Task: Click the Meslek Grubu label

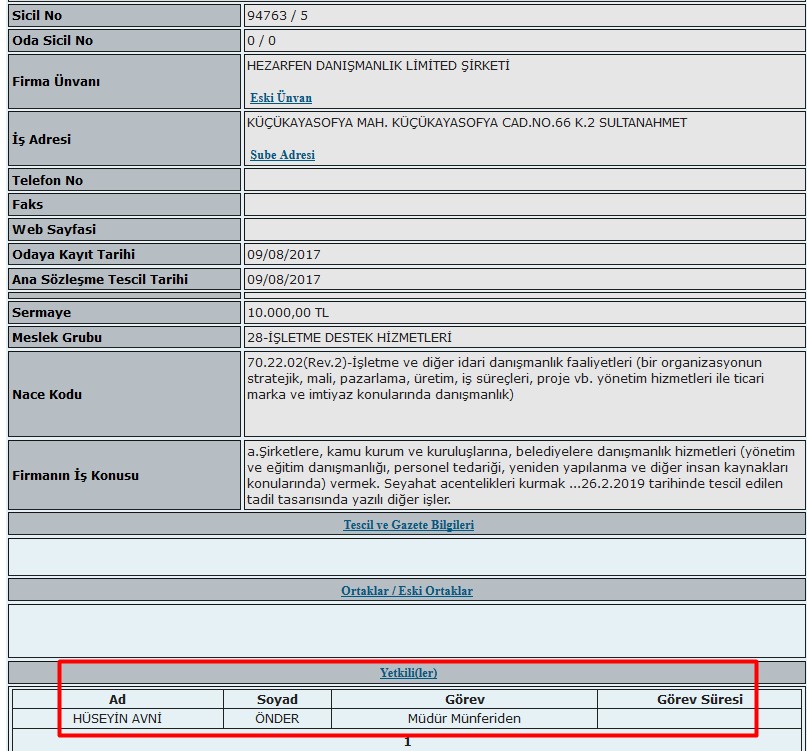Action: click(57, 338)
